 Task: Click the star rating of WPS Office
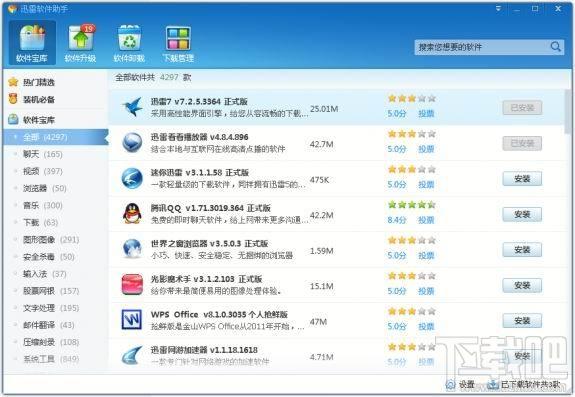pyautogui.click(x=412, y=311)
